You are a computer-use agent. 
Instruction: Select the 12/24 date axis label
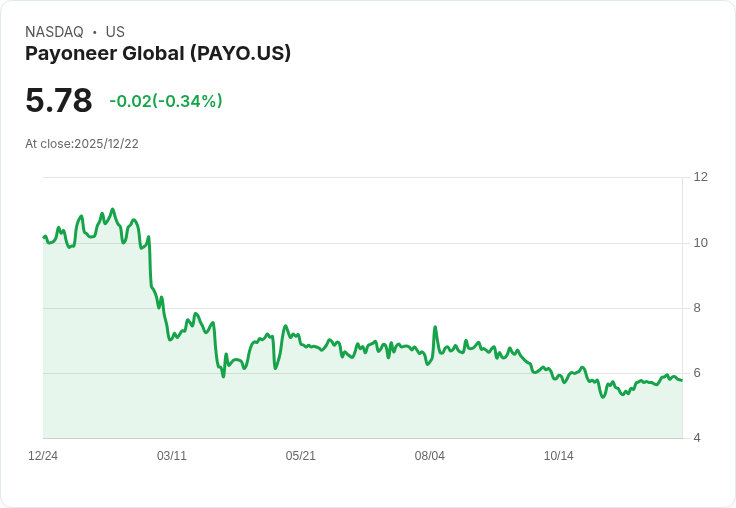click(43, 456)
